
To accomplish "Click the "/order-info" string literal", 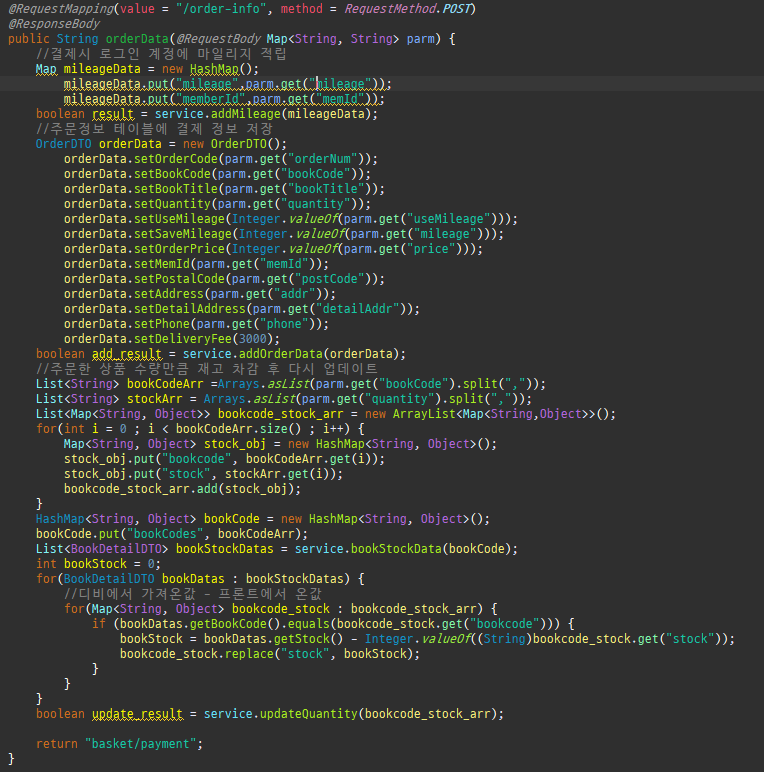I will pyautogui.click(x=221, y=9).
